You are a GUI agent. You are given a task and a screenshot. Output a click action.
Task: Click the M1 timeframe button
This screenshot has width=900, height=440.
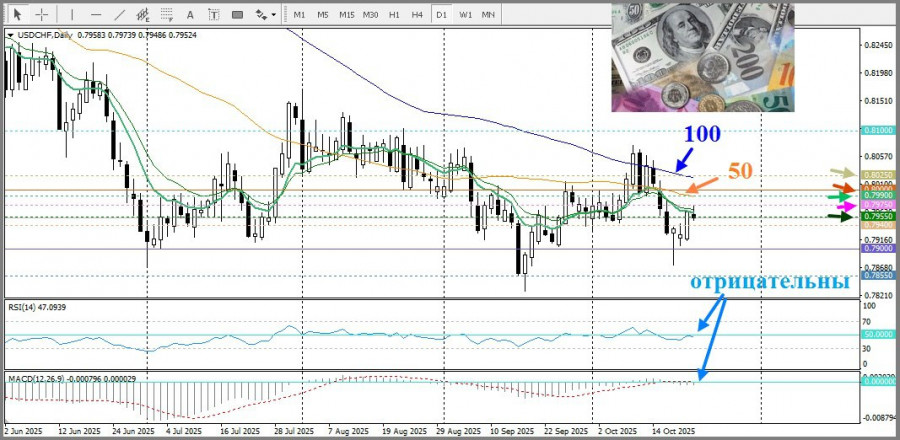point(299,15)
